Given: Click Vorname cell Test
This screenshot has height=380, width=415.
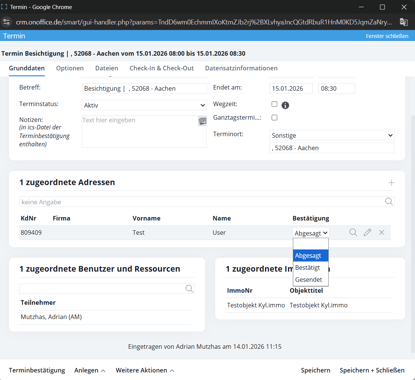Looking at the screenshot, I should pyautogui.click(x=139, y=233).
